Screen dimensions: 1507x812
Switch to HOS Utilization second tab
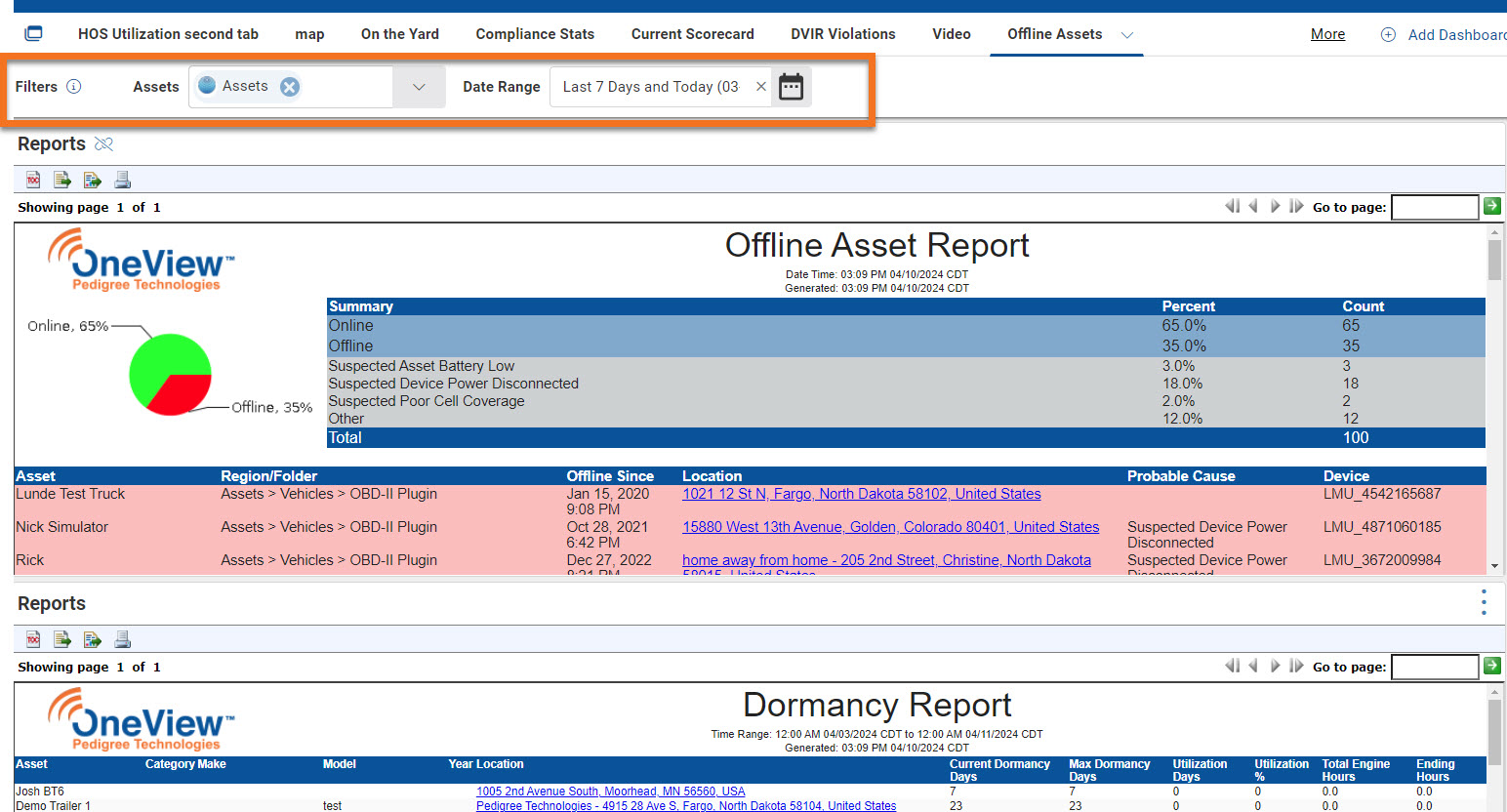(168, 34)
